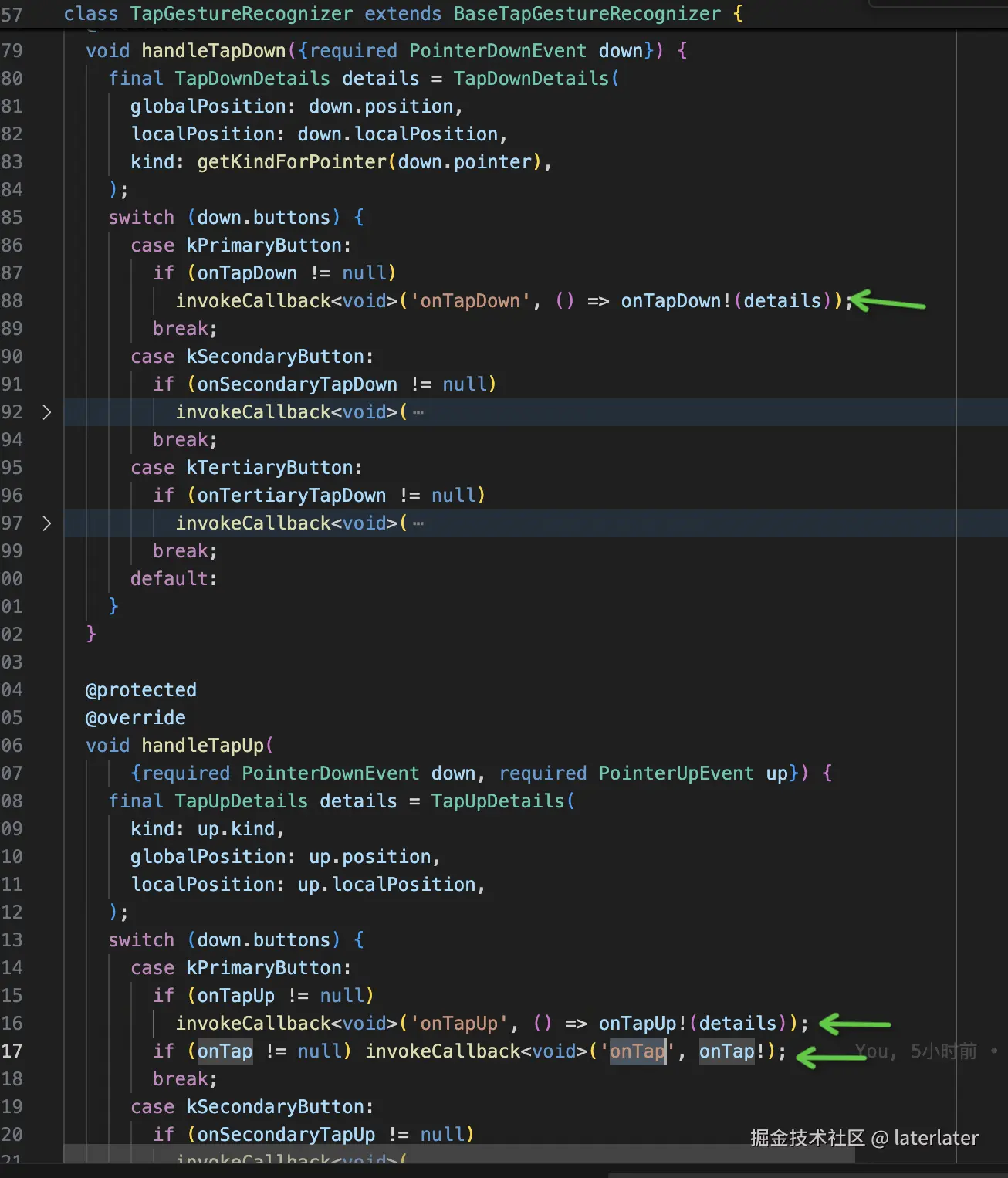This screenshot has height=1178, width=1008.
Task: Click 'switch (down.buttons)' on line 85
Action: [224, 218]
